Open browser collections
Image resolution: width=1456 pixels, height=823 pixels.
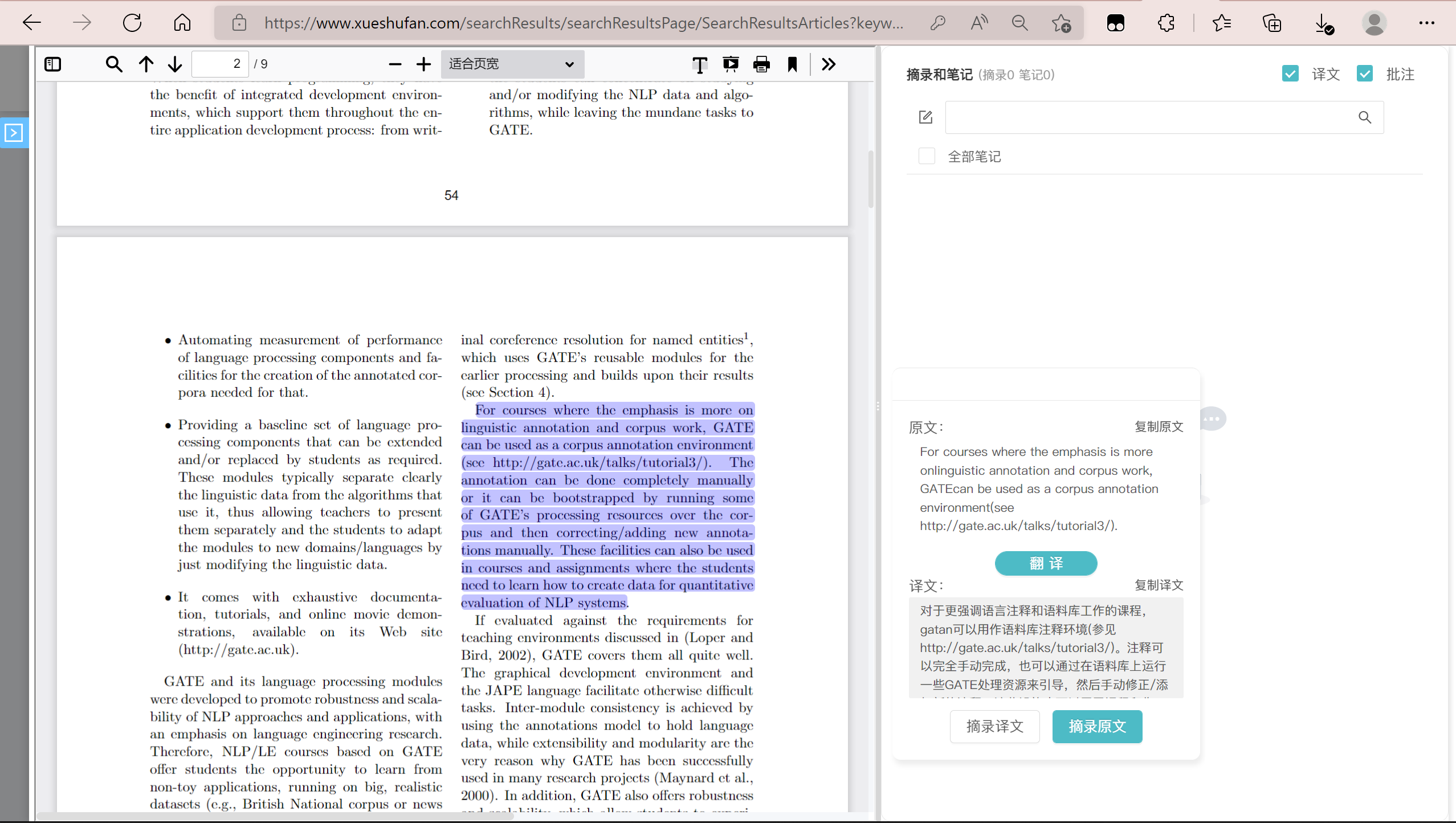point(1272,23)
